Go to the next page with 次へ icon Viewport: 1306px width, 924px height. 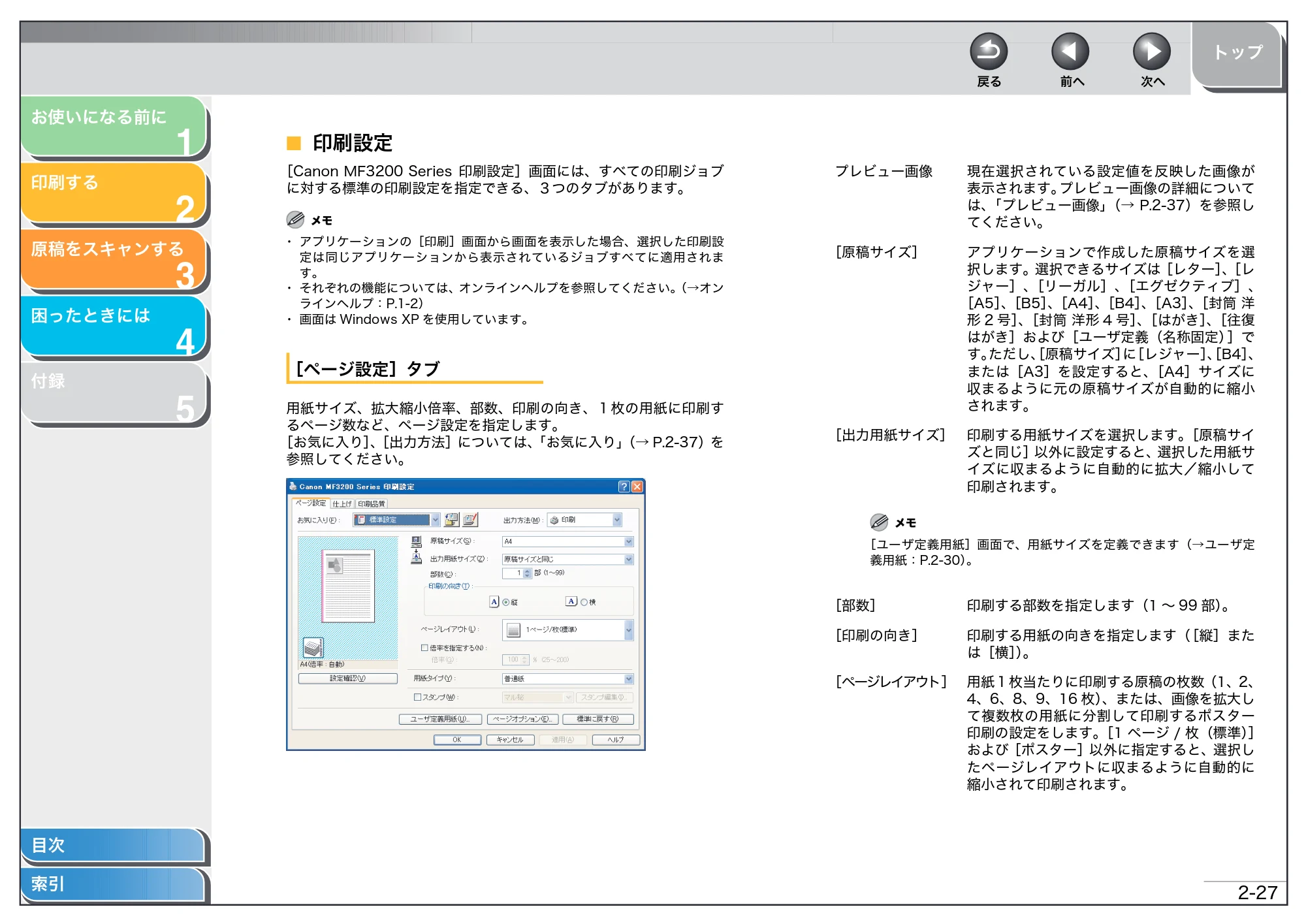pos(1152,52)
